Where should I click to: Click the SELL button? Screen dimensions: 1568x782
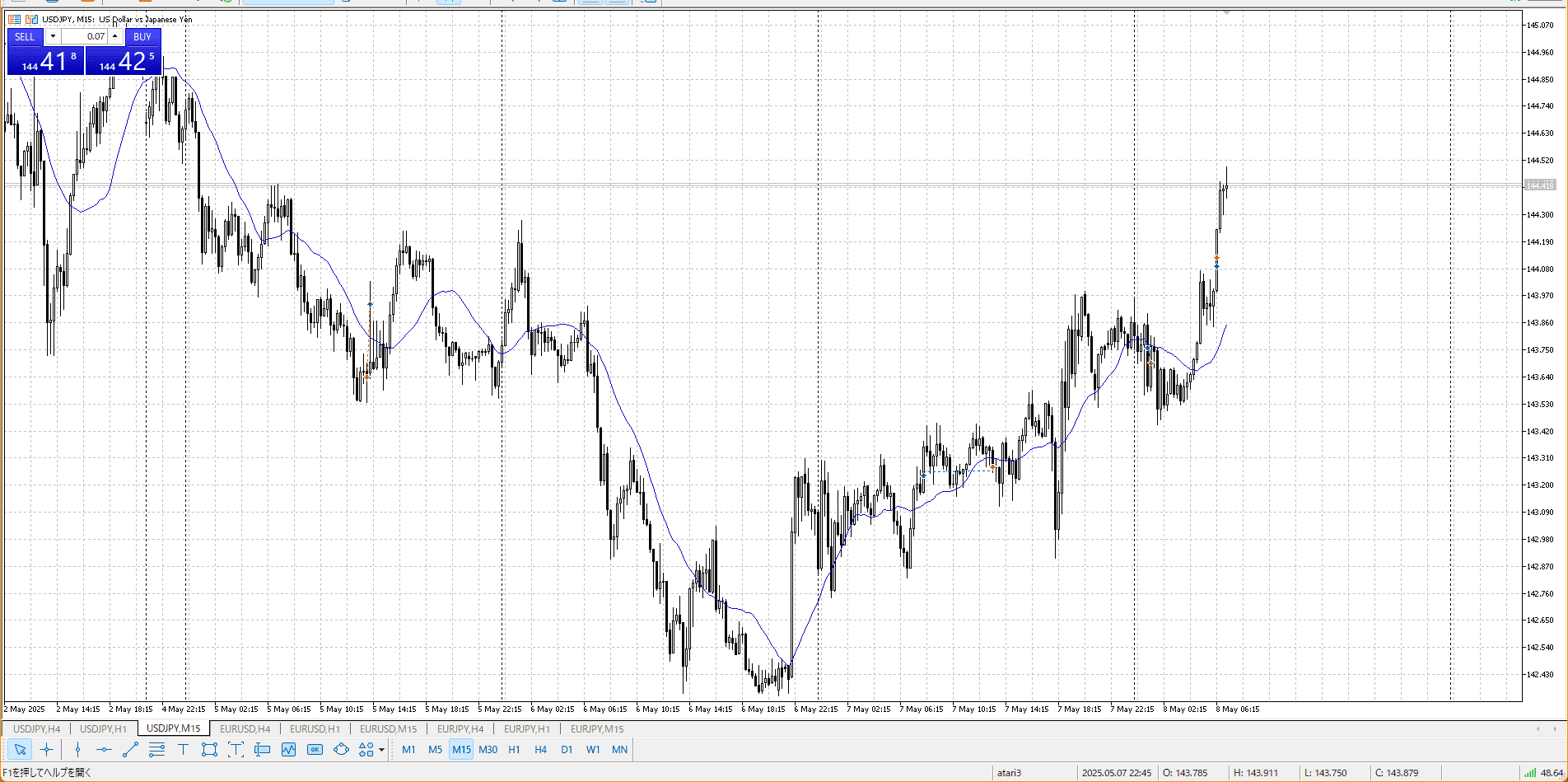click(25, 36)
